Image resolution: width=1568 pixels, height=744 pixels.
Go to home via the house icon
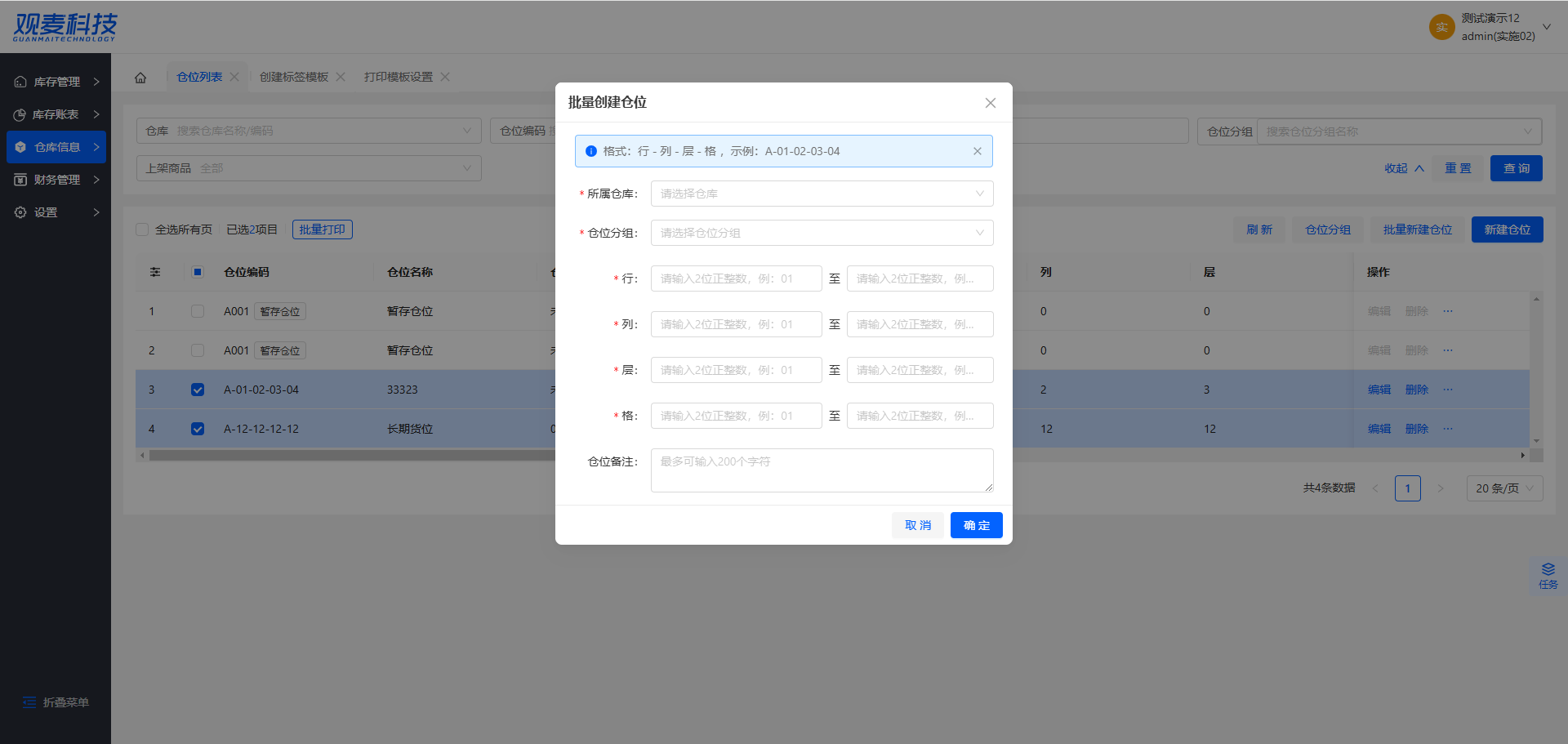[x=140, y=78]
